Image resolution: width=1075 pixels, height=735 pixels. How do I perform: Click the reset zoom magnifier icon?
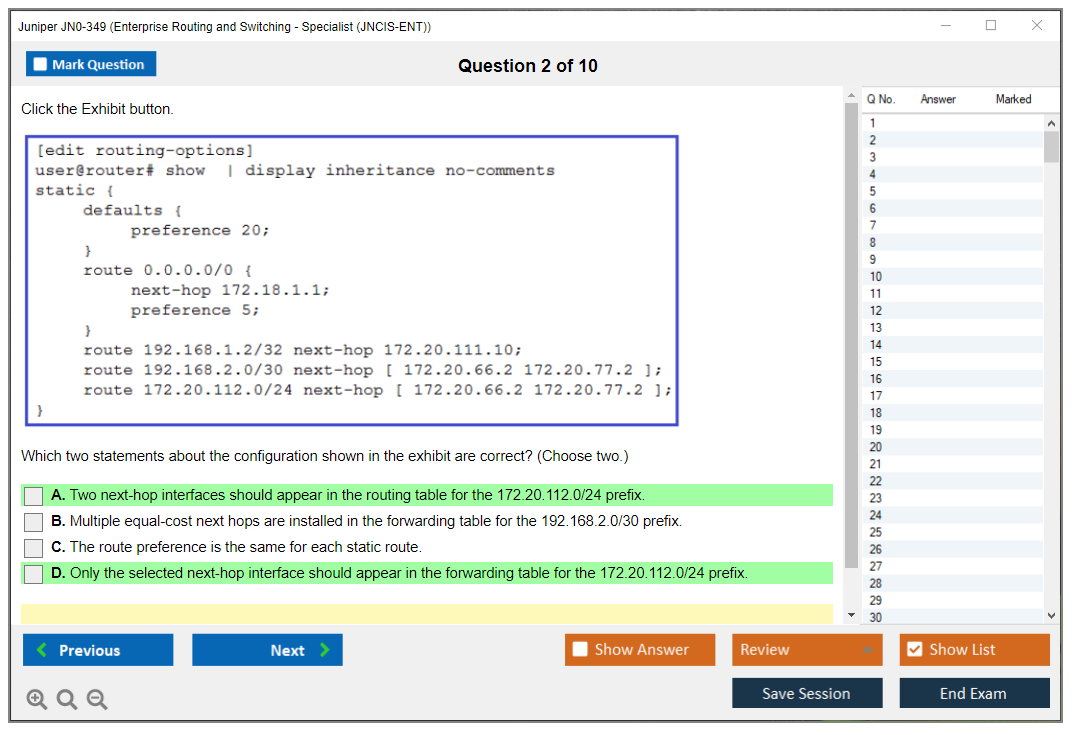67,700
